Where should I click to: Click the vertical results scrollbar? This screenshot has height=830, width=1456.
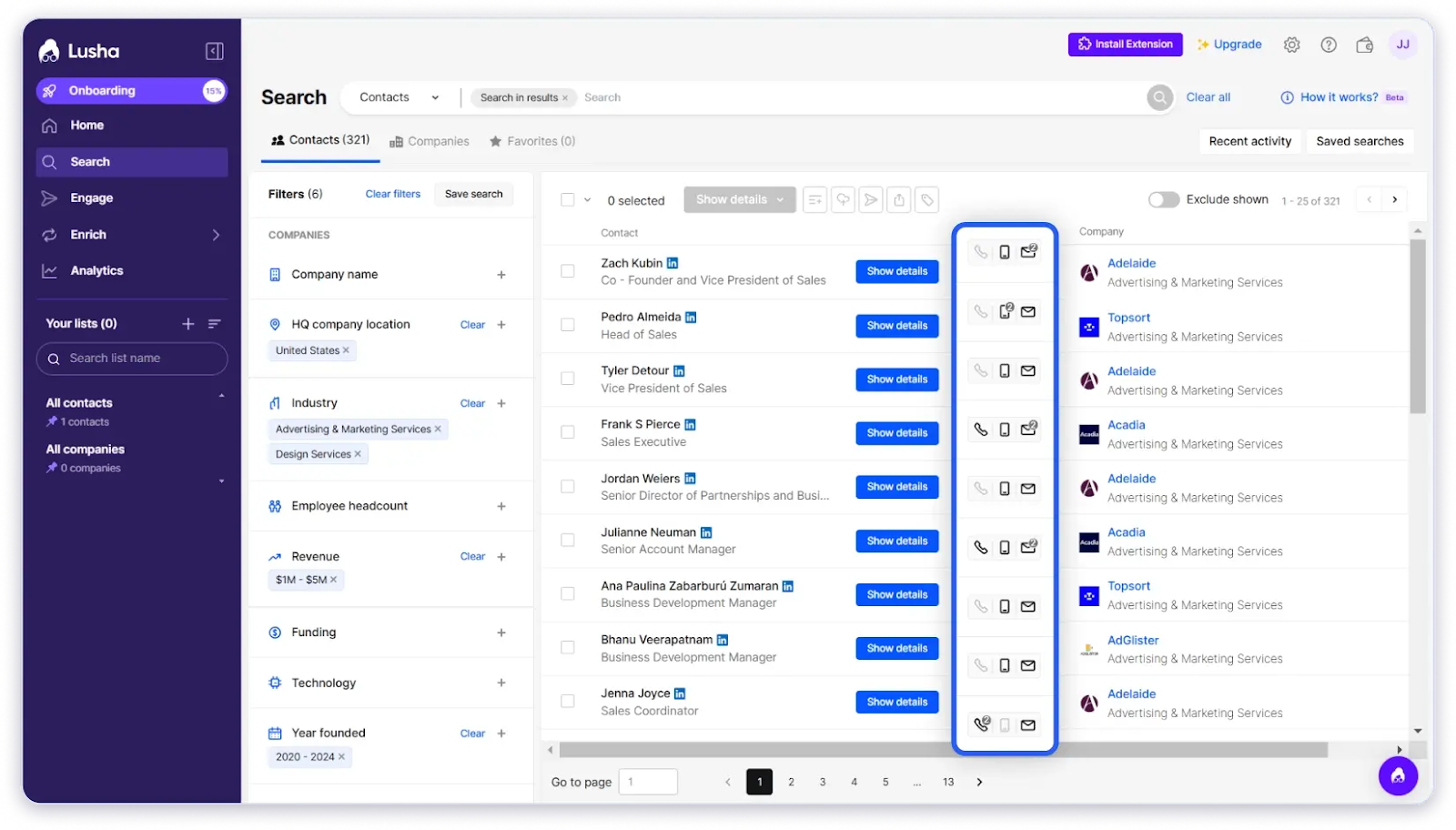coord(1418,328)
